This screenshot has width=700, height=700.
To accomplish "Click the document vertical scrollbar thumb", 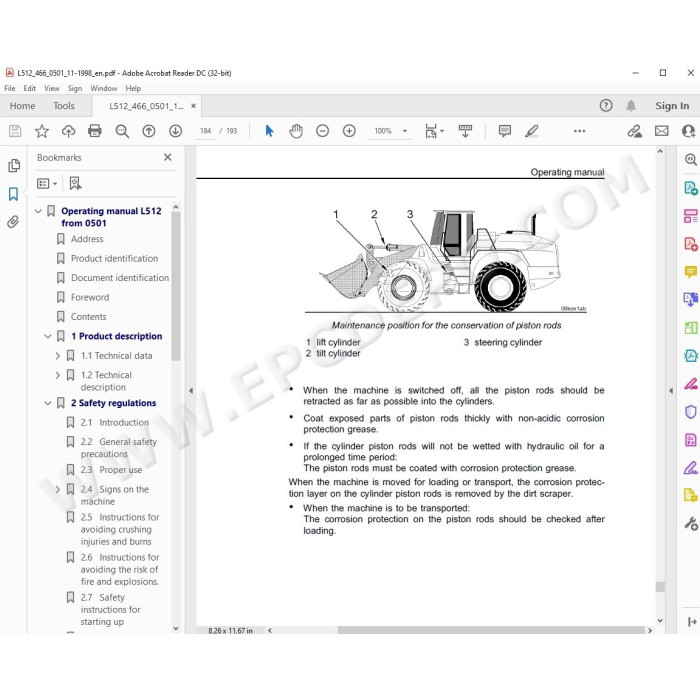I will tap(660, 587).
